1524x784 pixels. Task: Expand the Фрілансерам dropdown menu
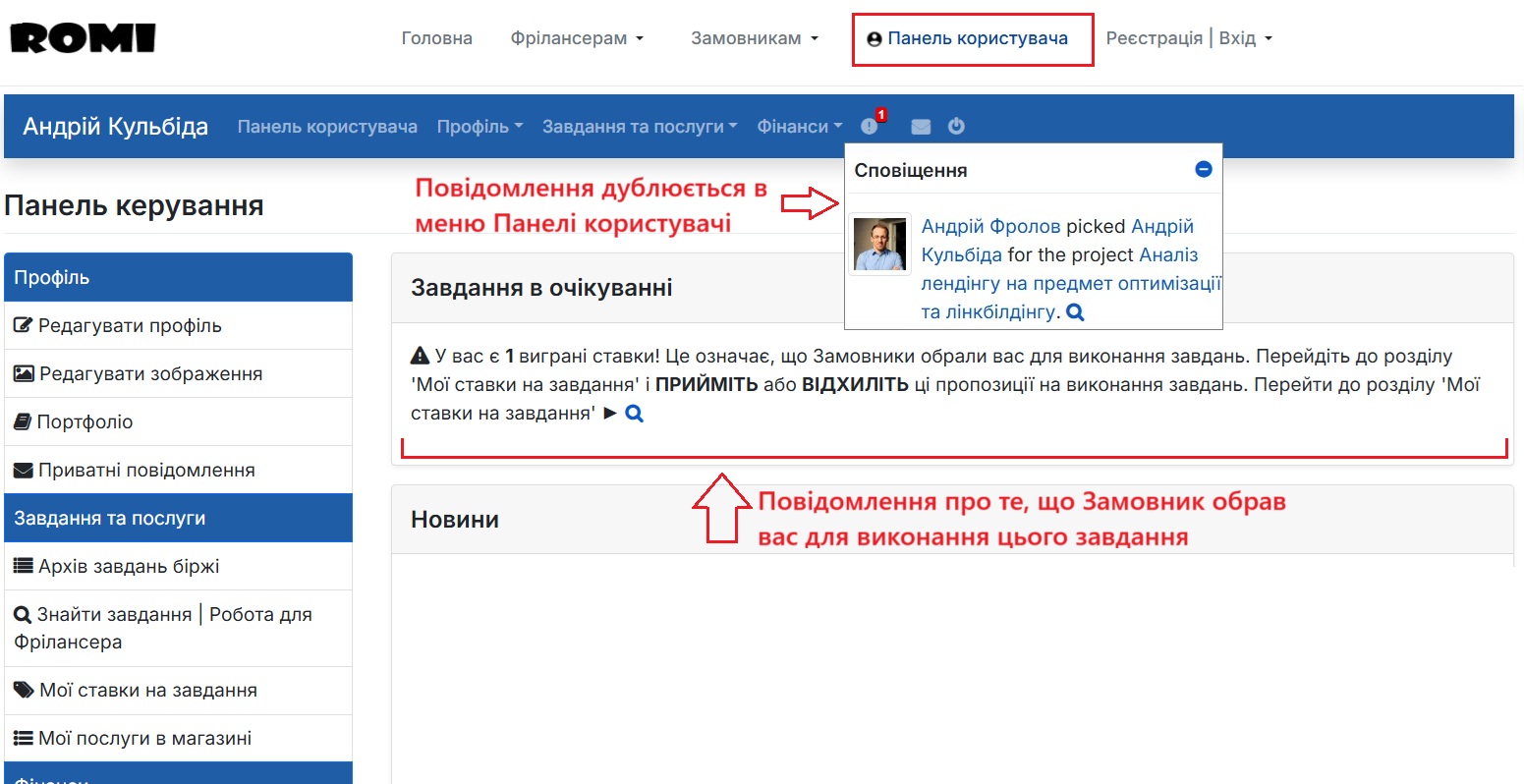pyautogui.click(x=577, y=38)
